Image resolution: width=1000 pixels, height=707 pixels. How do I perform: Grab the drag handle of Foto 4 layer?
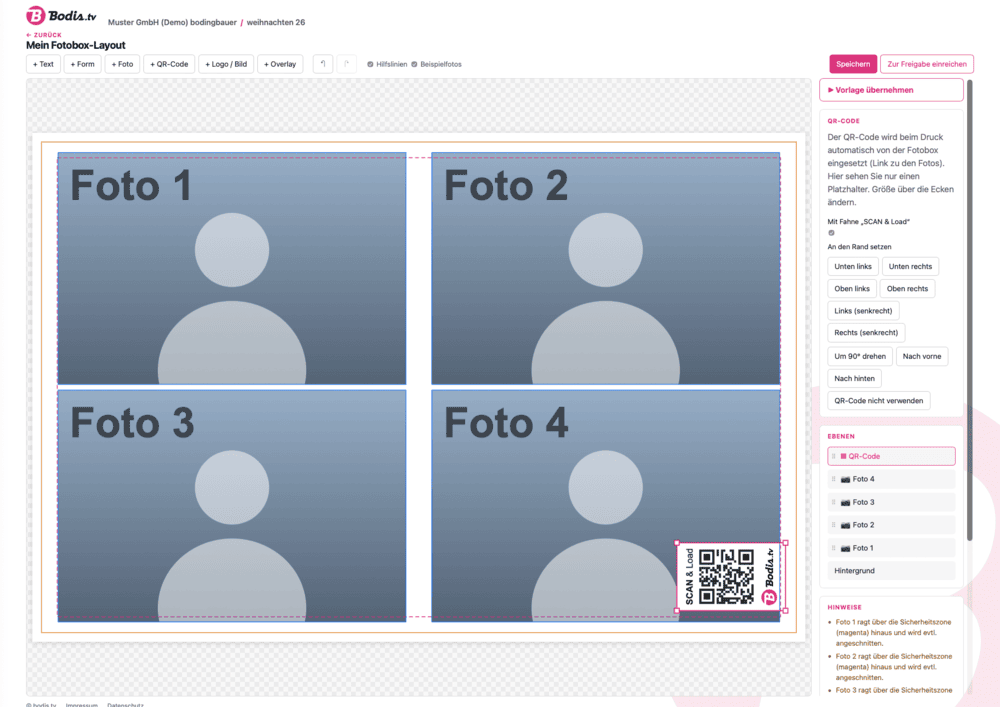(834, 479)
